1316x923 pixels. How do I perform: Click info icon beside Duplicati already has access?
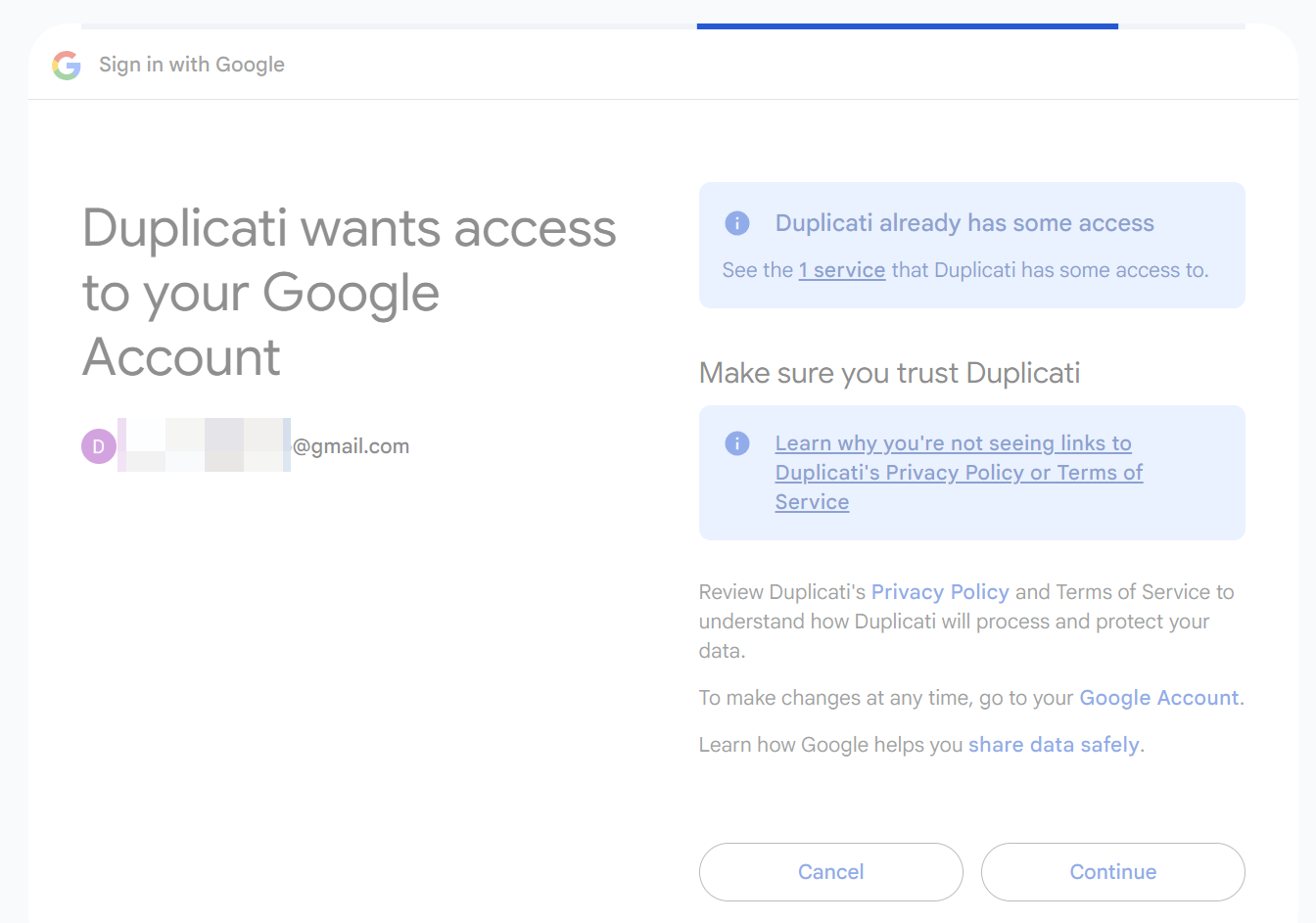tap(737, 223)
